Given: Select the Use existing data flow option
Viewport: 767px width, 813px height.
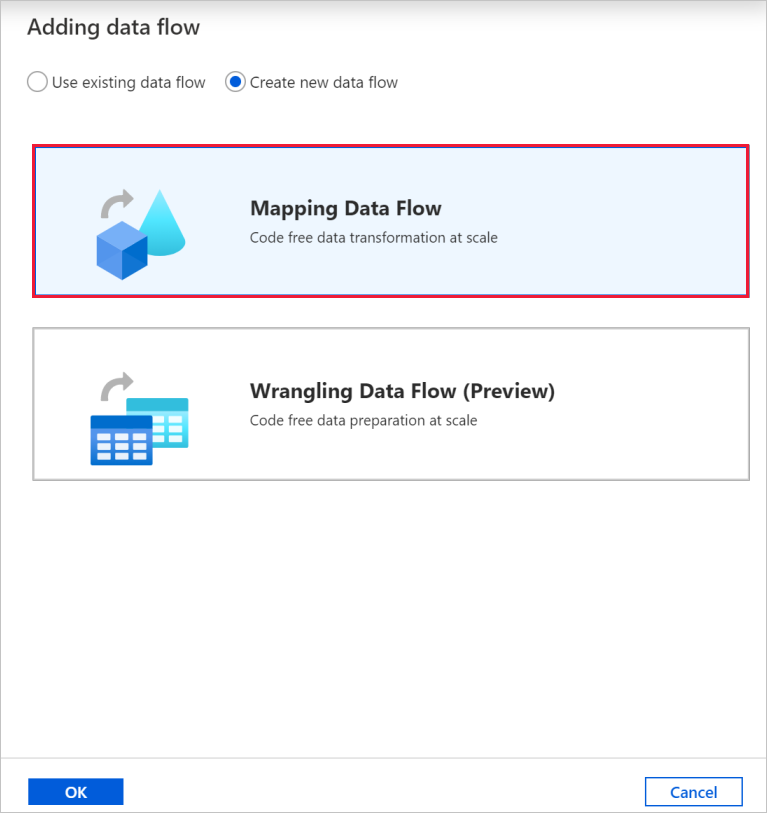Looking at the screenshot, I should pyautogui.click(x=37, y=82).
